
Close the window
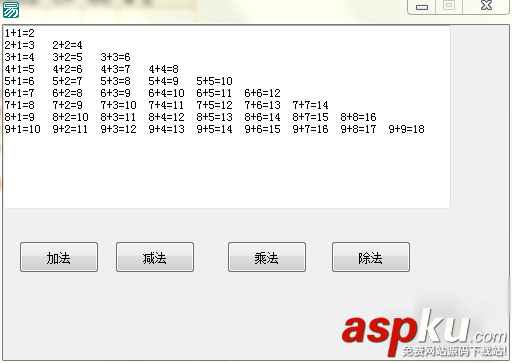pos(486,6)
